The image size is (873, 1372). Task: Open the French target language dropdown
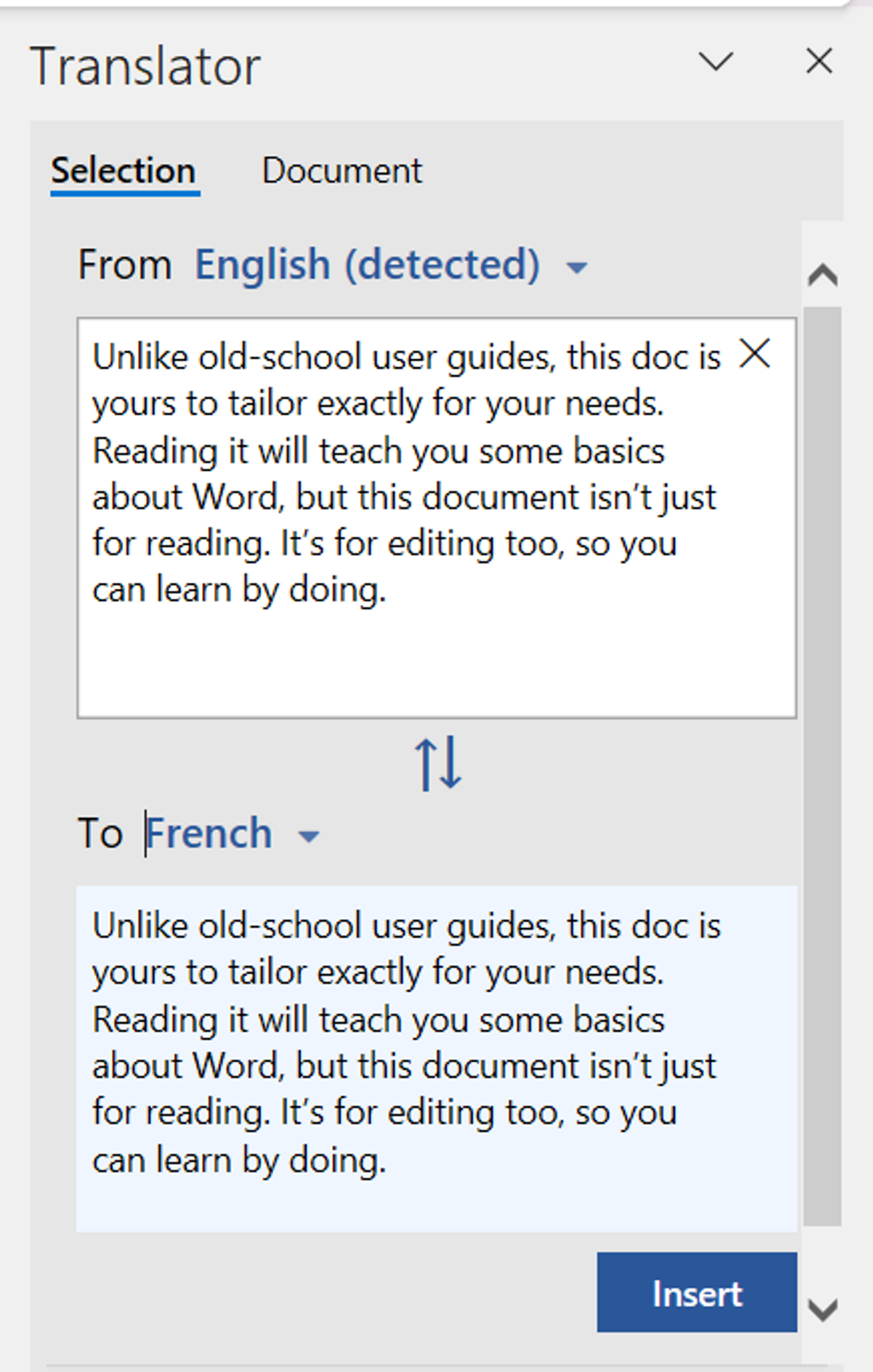[209, 832]
